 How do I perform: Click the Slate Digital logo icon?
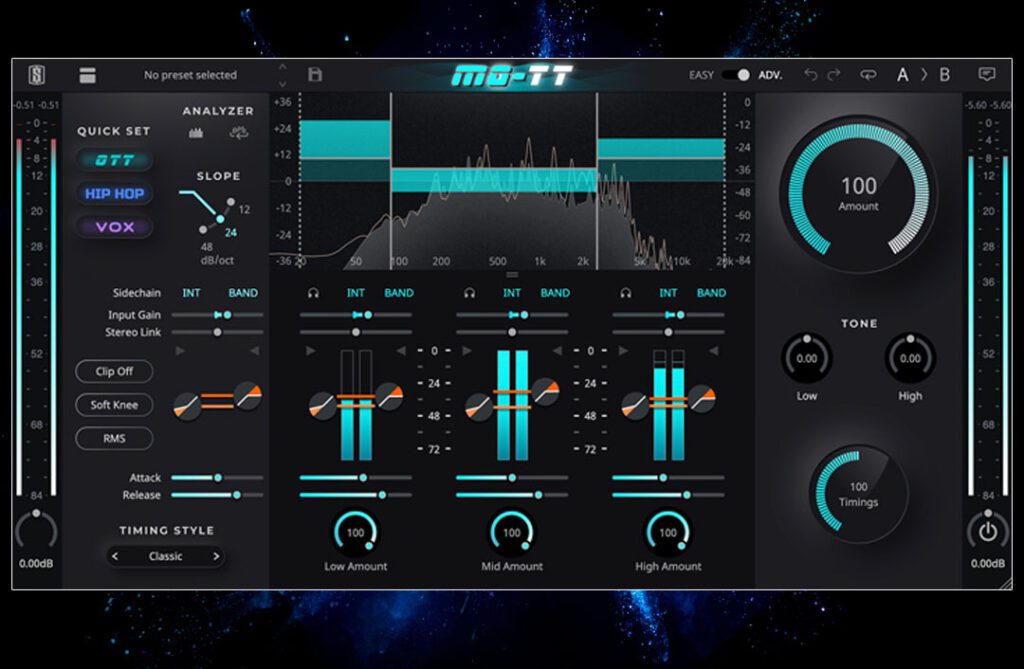[37, 74]
